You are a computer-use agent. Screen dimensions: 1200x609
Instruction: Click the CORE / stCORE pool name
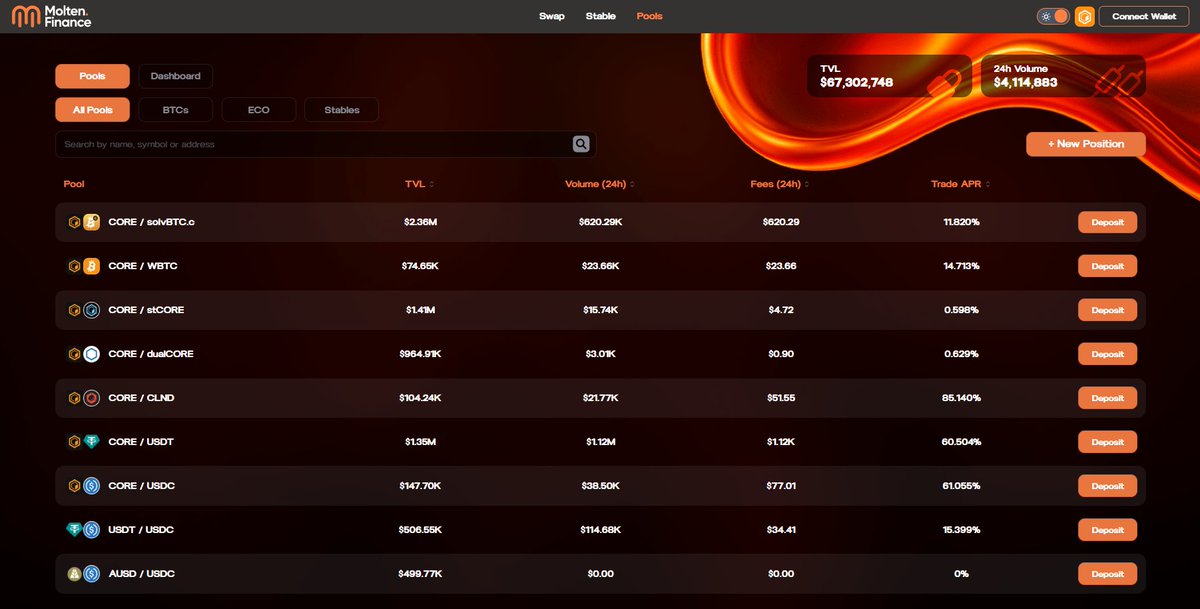[146, 310]
